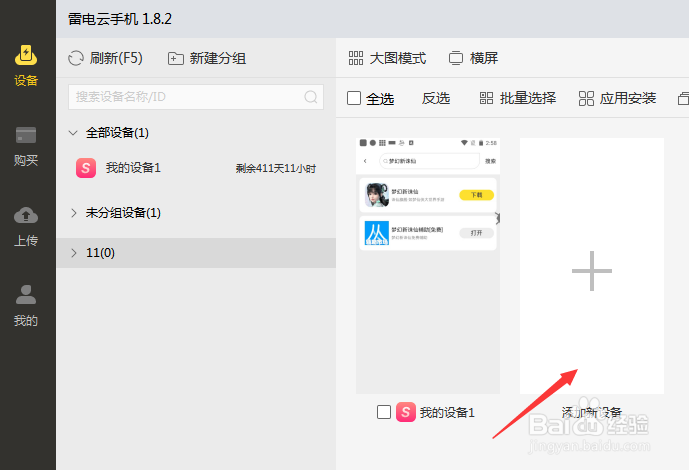Image resolution: width=689 pixels, height=470 pixels.
Task: Expand the 未分组设备(1) group
Action: pyautogui.click(x=73, y=213)
